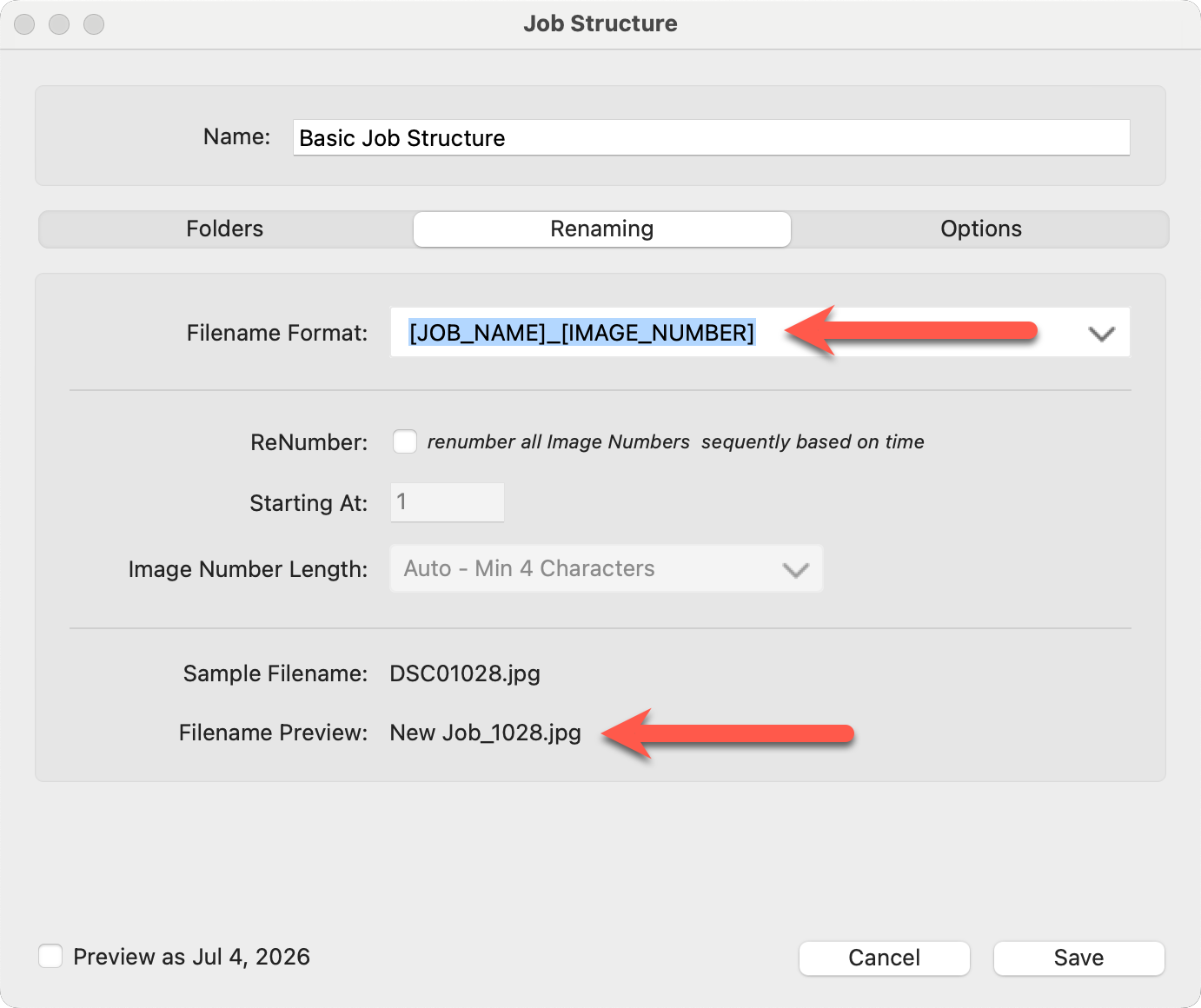Select the Renaming tab

601,229
